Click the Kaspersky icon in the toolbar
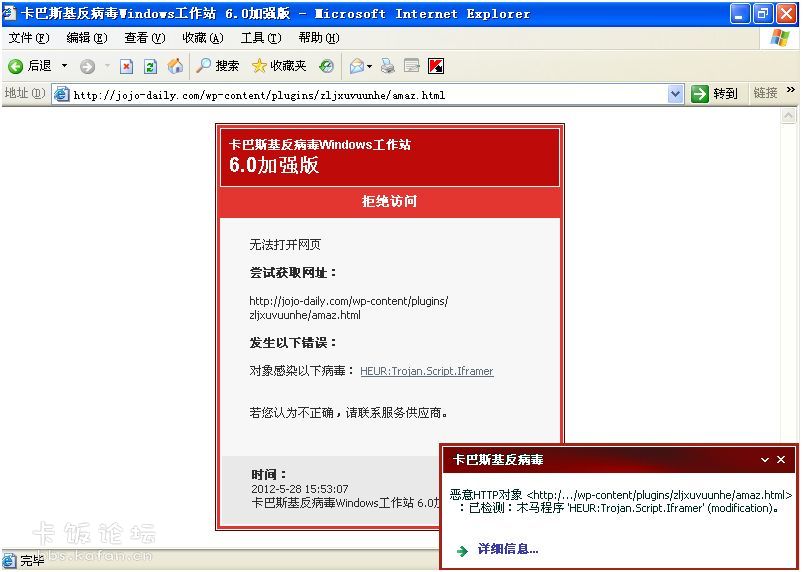803x572 pixels. (x=436, y=66)
